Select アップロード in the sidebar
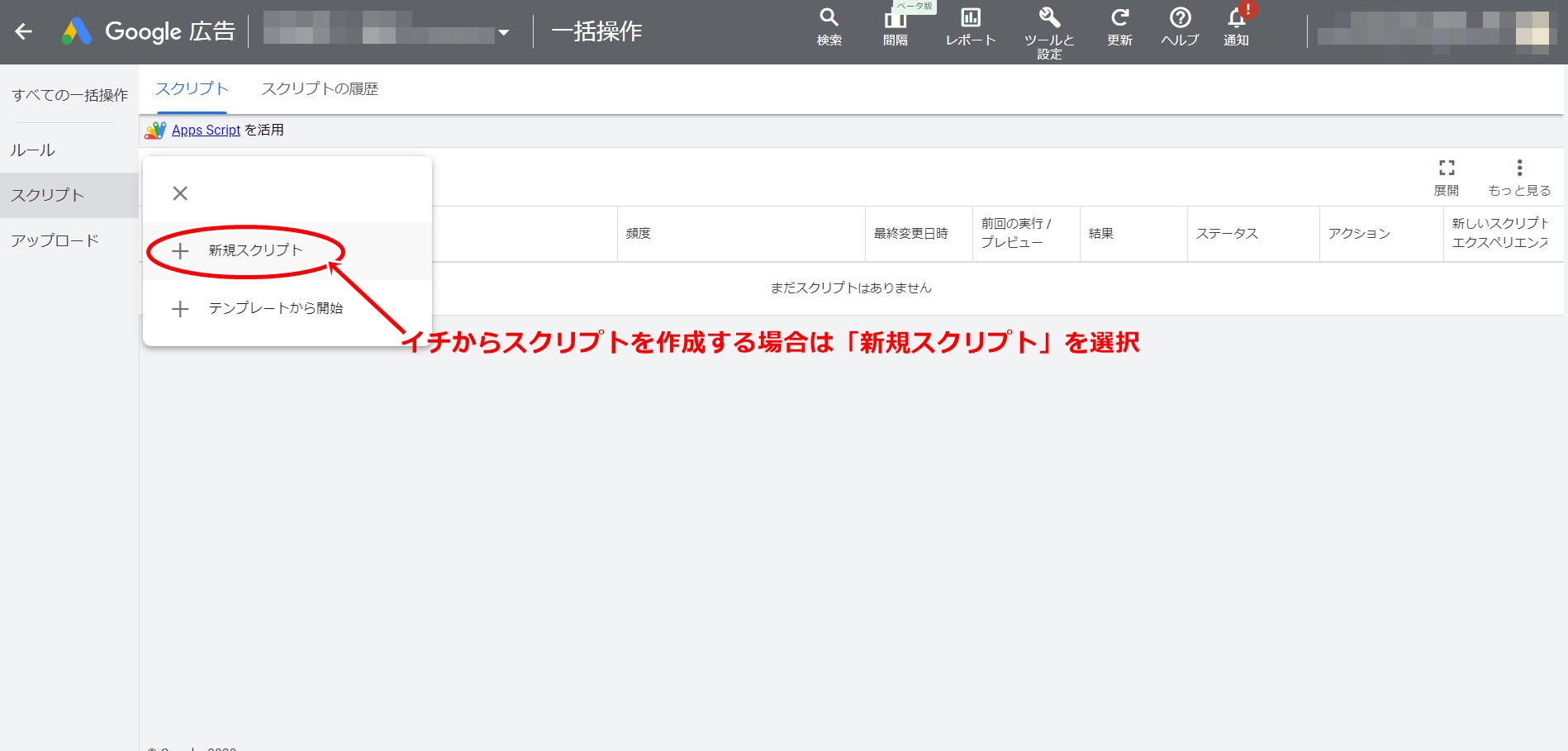Screen dimensions: 1568x751 click(55, 240)
